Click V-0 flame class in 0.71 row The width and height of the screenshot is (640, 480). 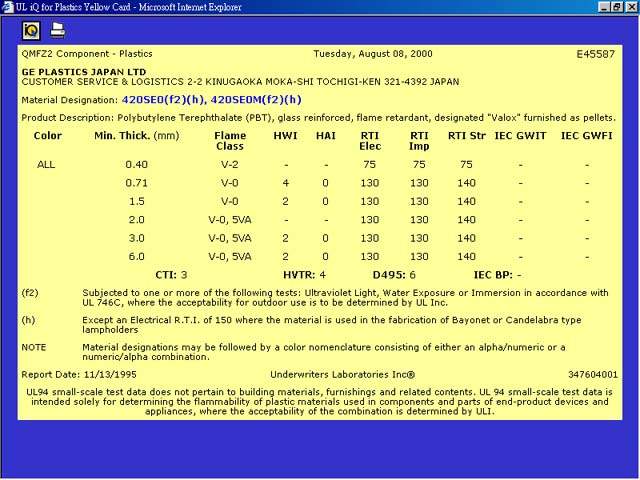point(229,183)
